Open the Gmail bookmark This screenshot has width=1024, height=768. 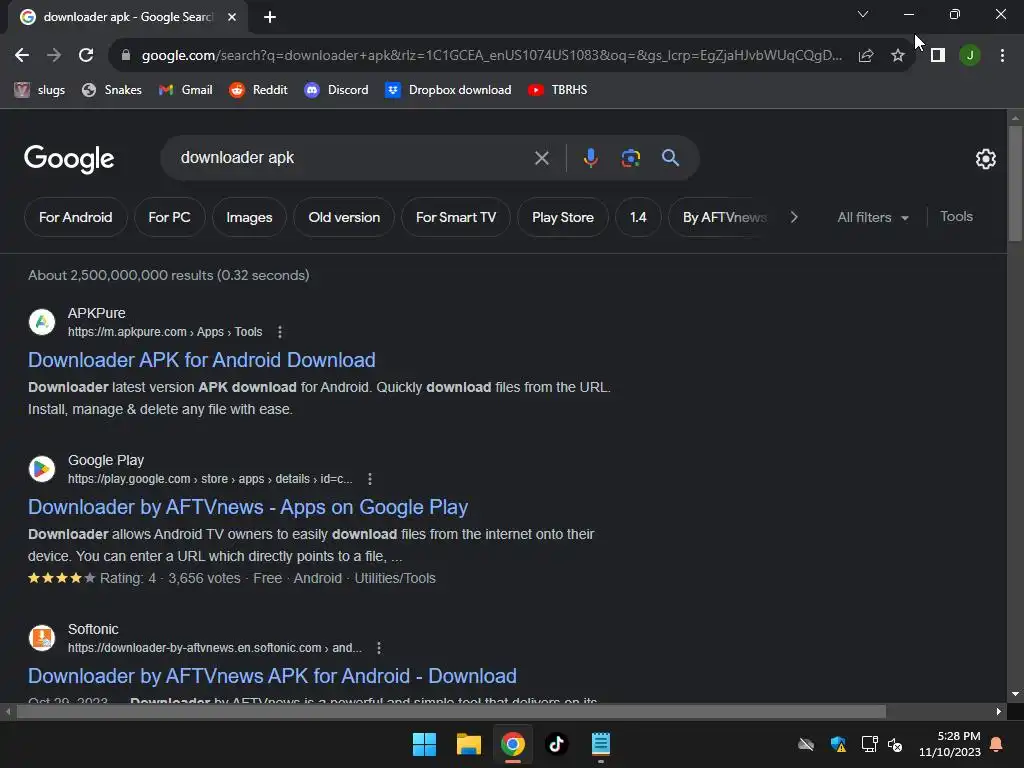coord(185,89)
